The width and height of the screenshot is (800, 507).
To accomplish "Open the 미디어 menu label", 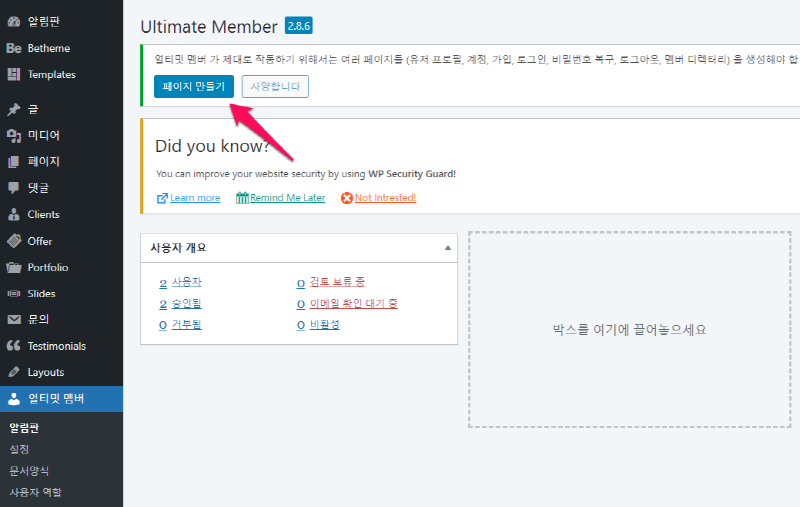I will (44, 135).
